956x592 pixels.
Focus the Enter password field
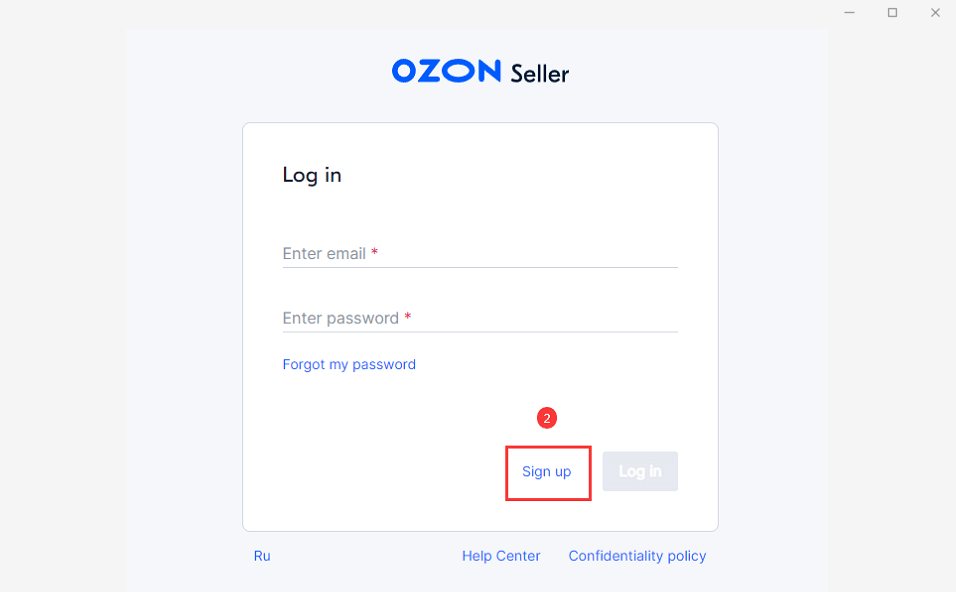click(480, 318)
